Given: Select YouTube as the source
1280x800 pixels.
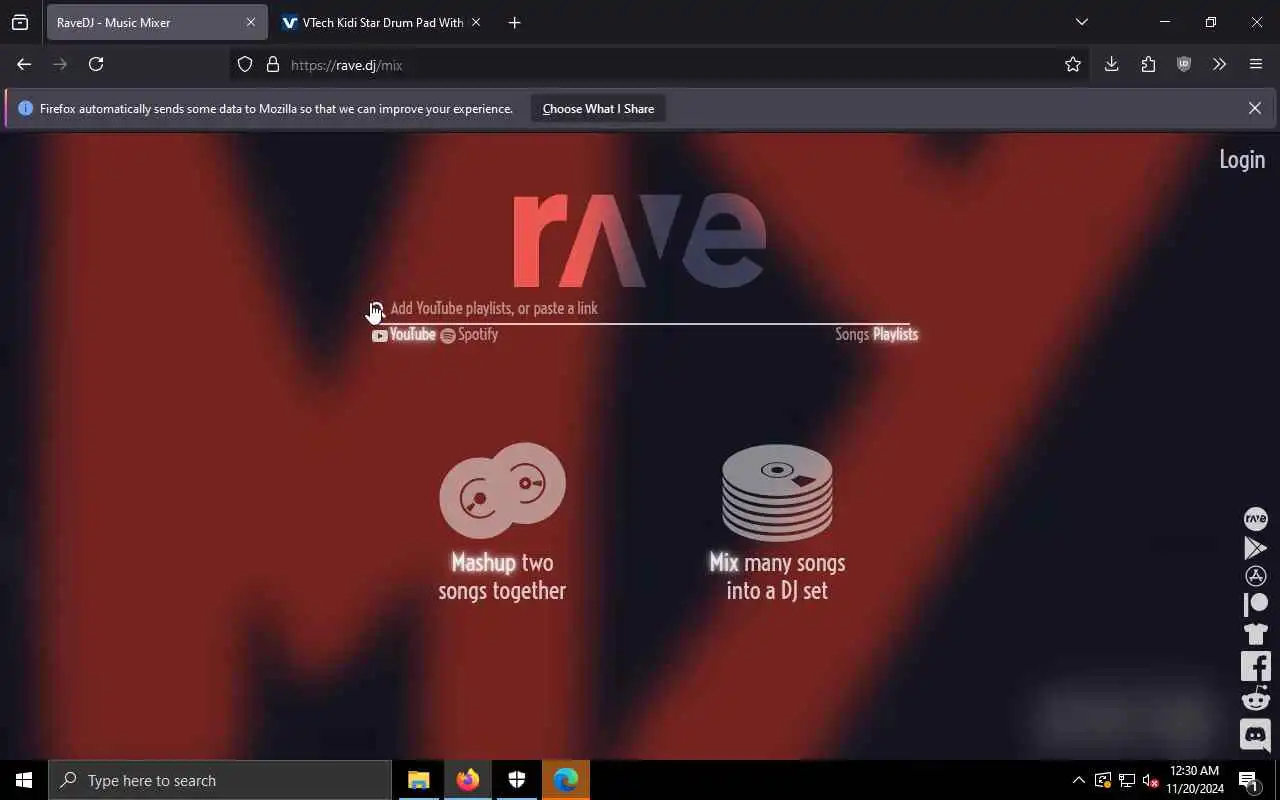Looking at the screenshot, I should pos(404,335).
